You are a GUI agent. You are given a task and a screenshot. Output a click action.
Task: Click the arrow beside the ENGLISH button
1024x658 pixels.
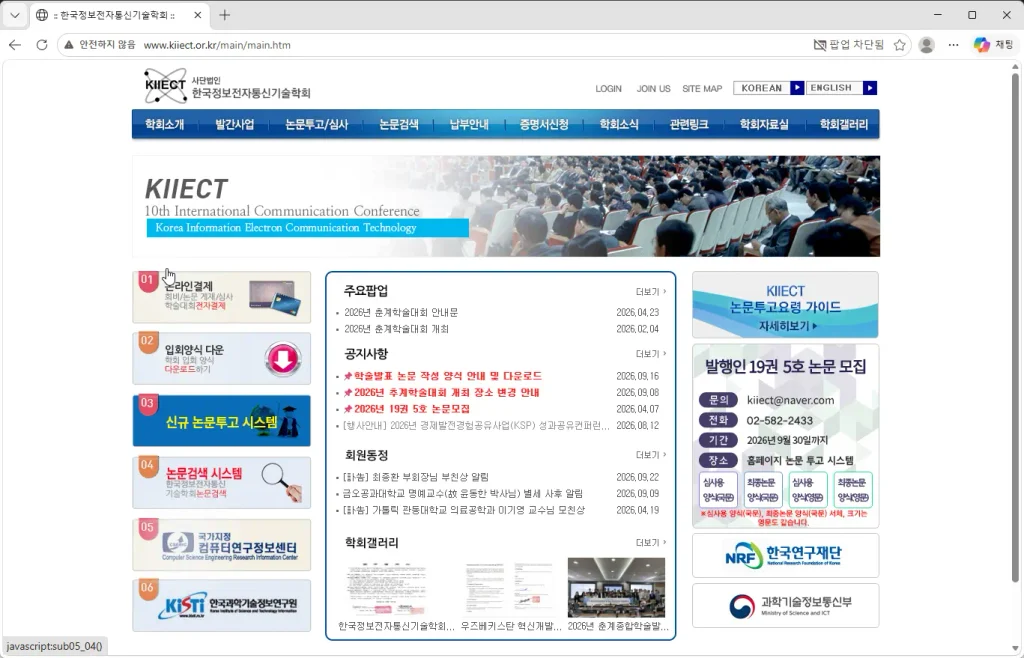pos(870,88)
